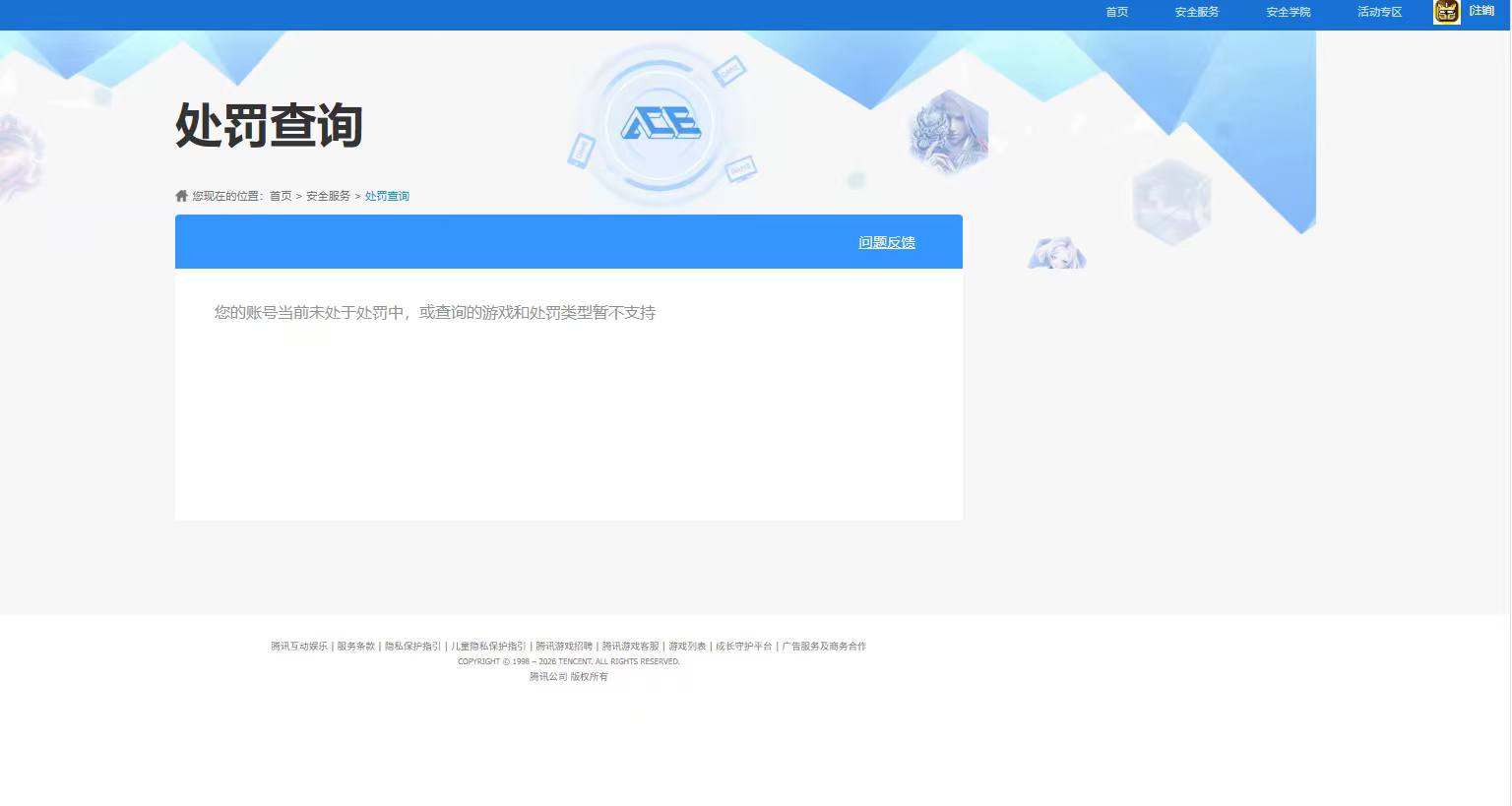The width and height of the screenshot is (1512, 806).
Task: Open the 广告服务及商务合作 footer link
Action: coord(824,647)
